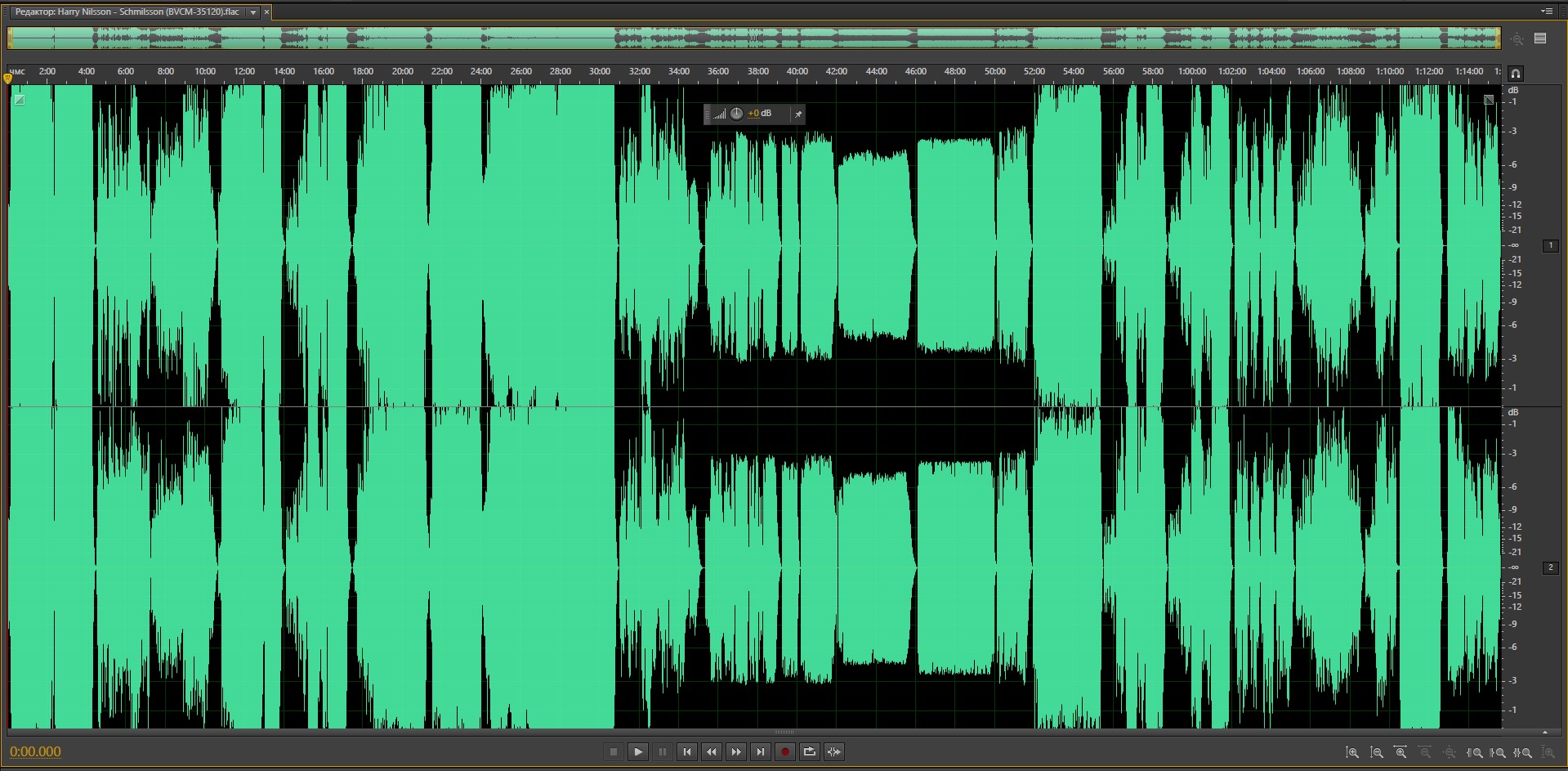Toggle right channel 2 enable button
The image size is (1568, 771).
click(x=1550, y=567)
